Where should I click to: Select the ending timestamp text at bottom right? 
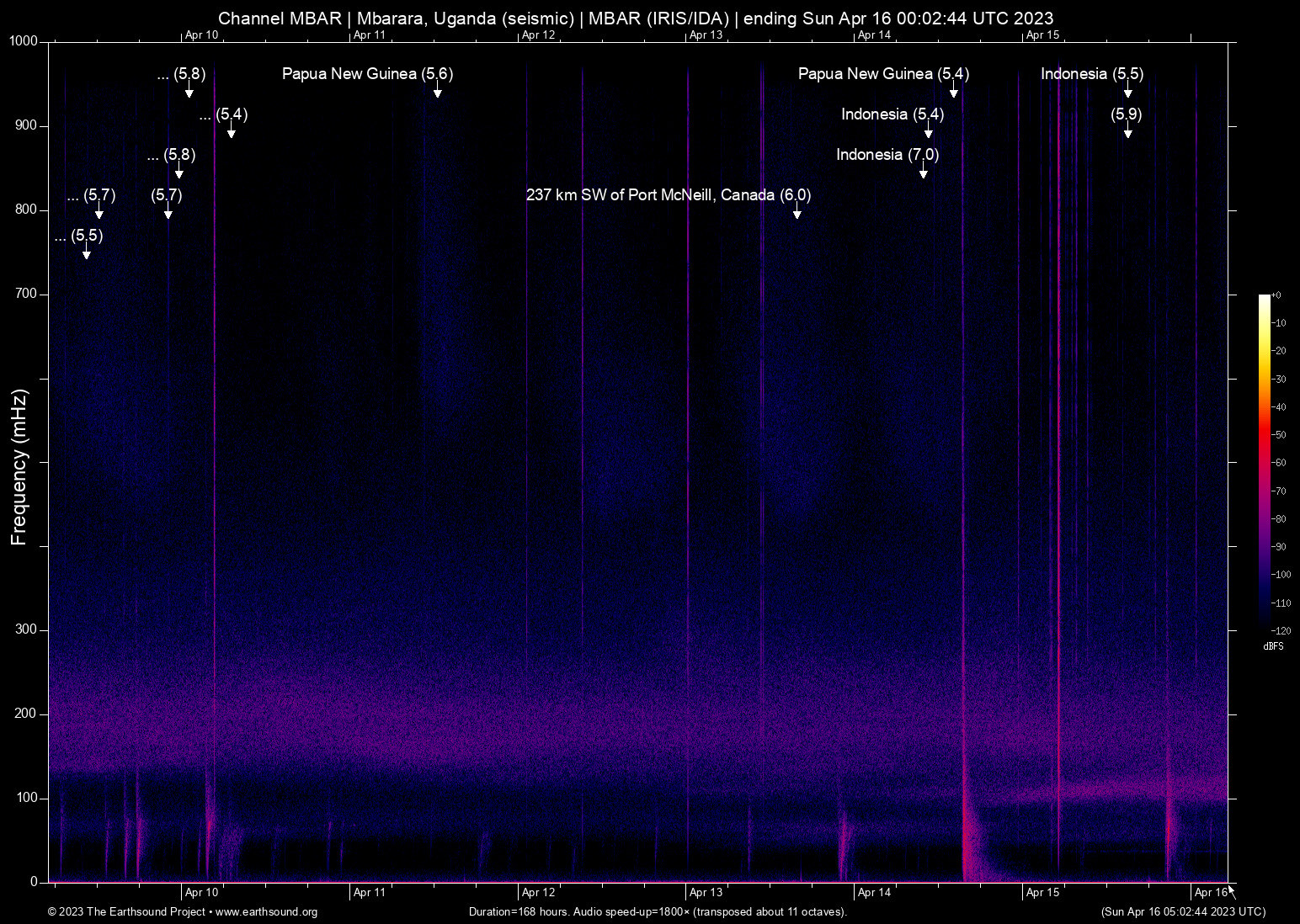[x=1182, y=912]
